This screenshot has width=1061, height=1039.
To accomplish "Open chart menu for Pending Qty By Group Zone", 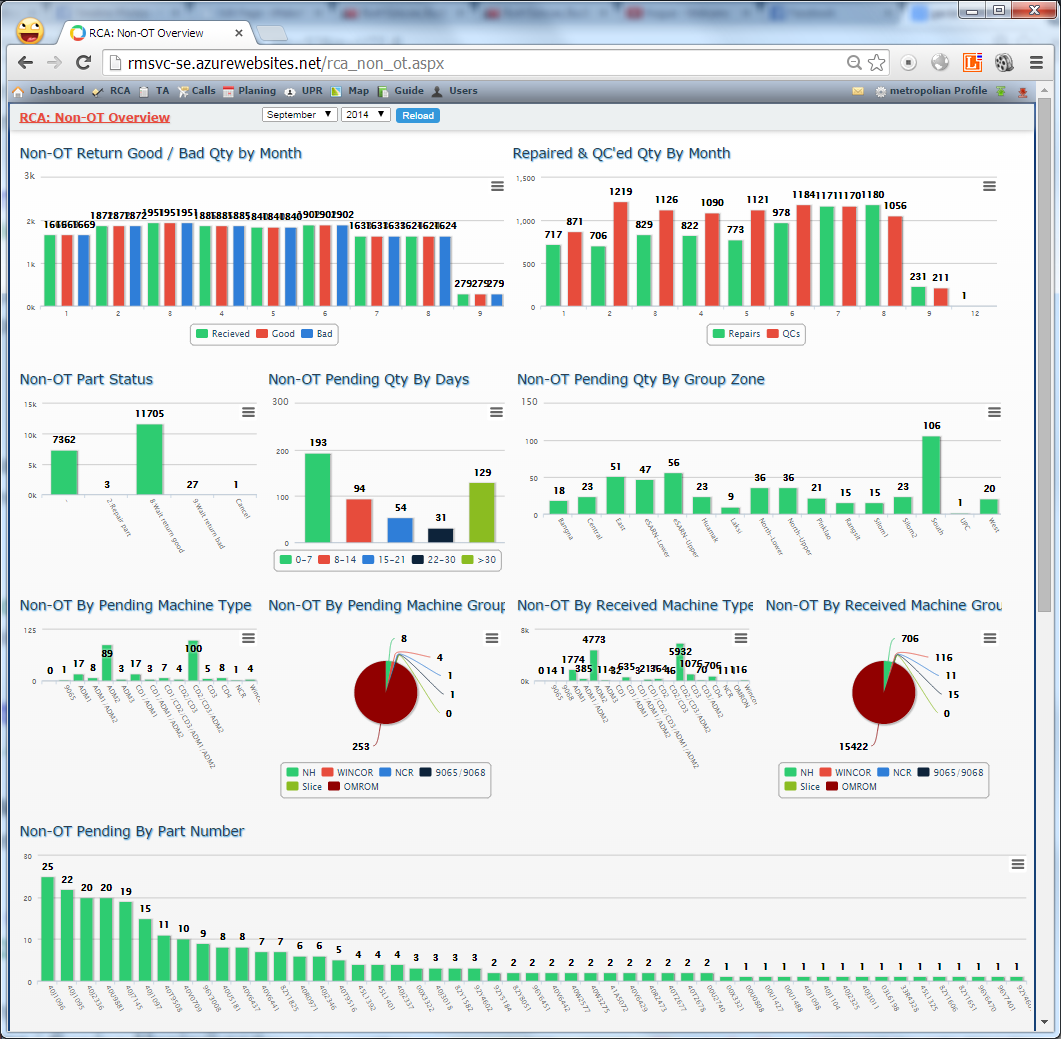I will 994,412.
